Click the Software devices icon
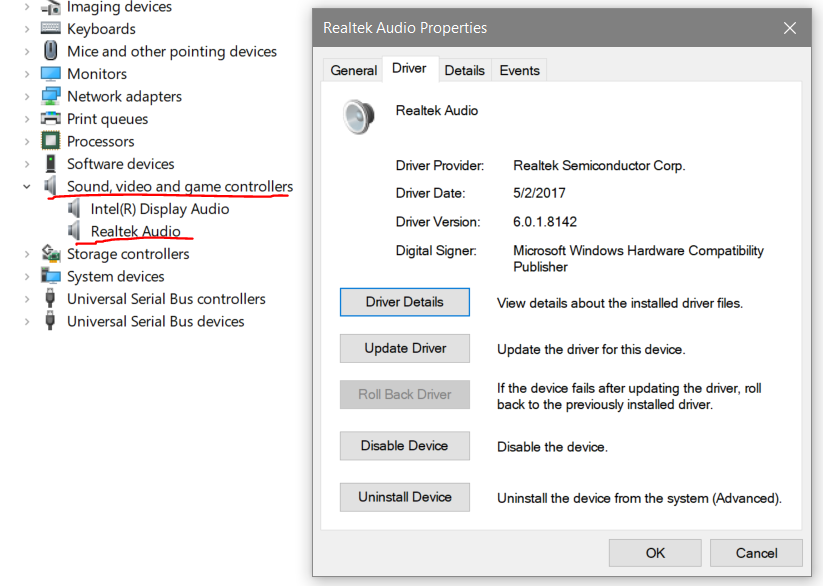 point(50,163)
